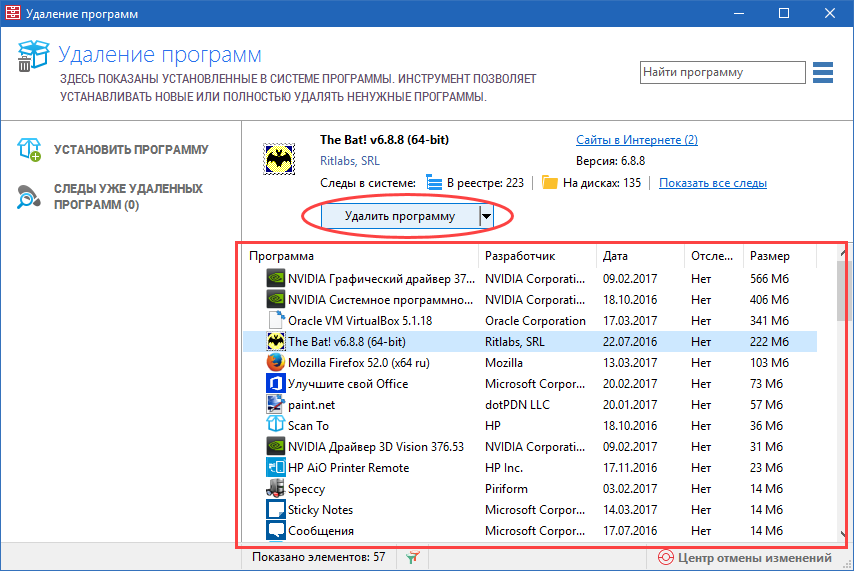This screenshot has height=571, width=854.
Task: Select Mozilla Firefox 52.0 (x64 ru) row
Action: (530, 362)
